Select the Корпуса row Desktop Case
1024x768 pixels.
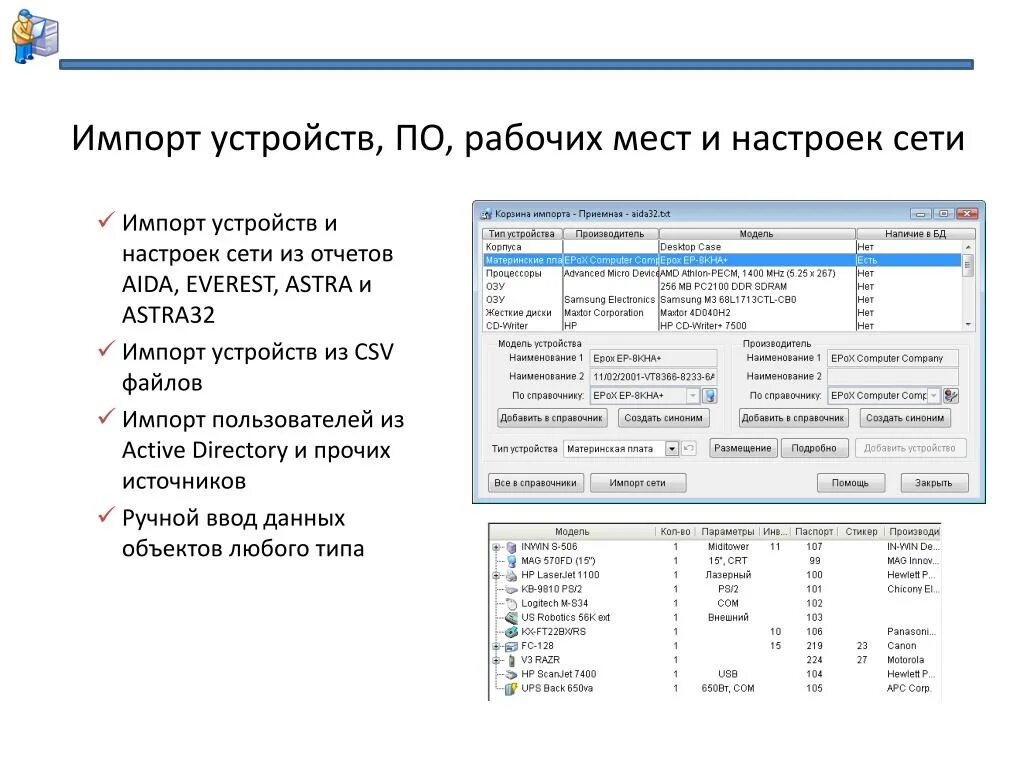point(722,247)
